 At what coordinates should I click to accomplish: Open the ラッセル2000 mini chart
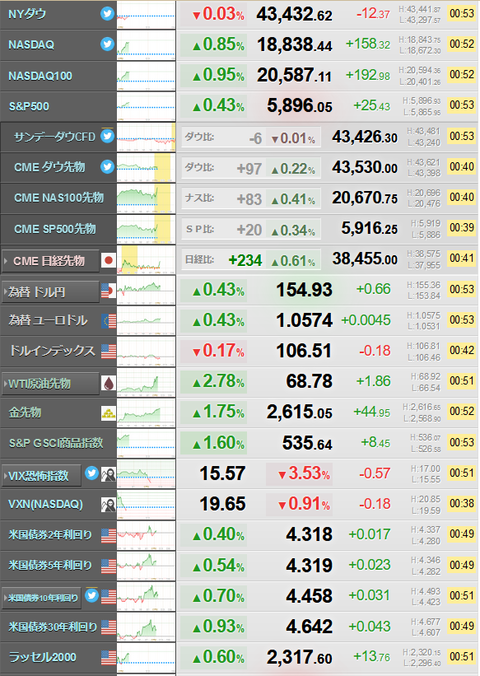[146, 658]
